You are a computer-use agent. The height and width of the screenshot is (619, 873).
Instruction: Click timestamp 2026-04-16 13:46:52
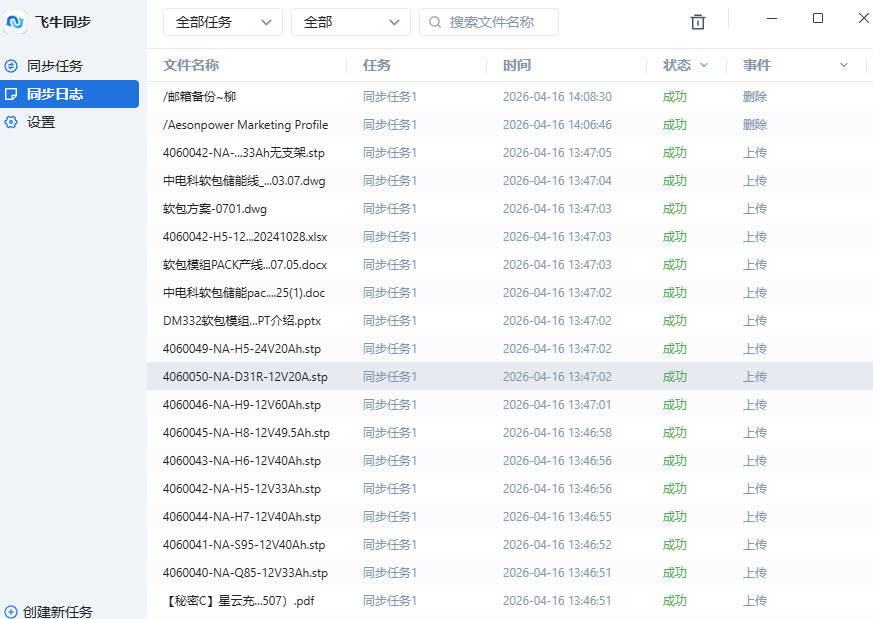tap(557, 545)
